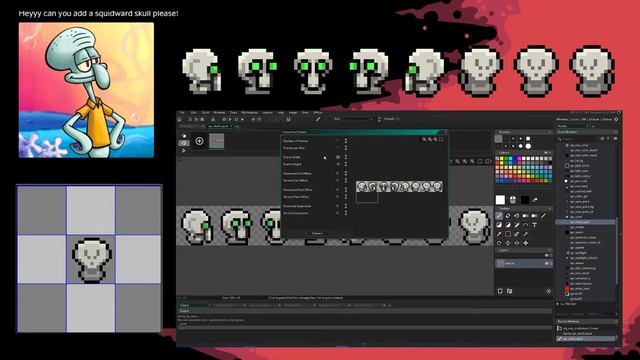The height and width of the screenshot is (360, 640).
Task: Click the Add Frame plus icon
Action: pyautogui.click(x=199, y=141)
